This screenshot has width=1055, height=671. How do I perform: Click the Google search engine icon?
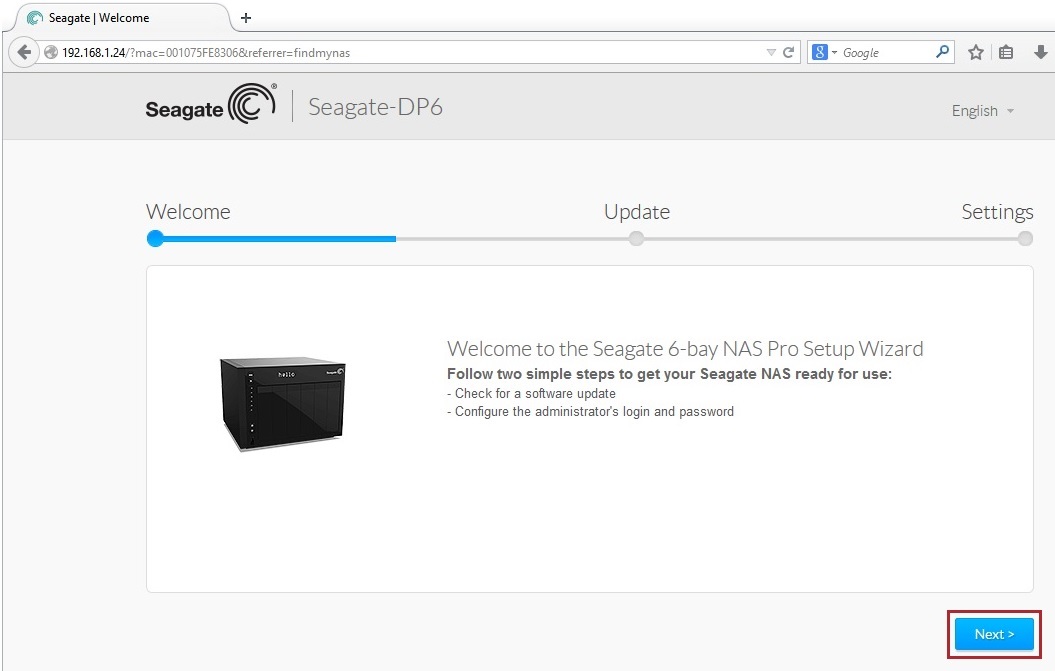[820, 52]
